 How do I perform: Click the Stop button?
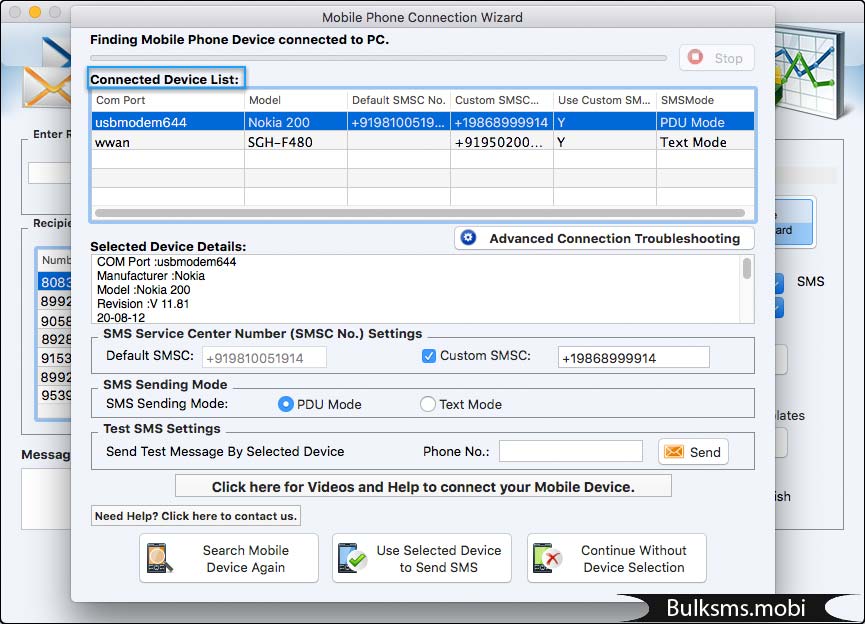717,57
